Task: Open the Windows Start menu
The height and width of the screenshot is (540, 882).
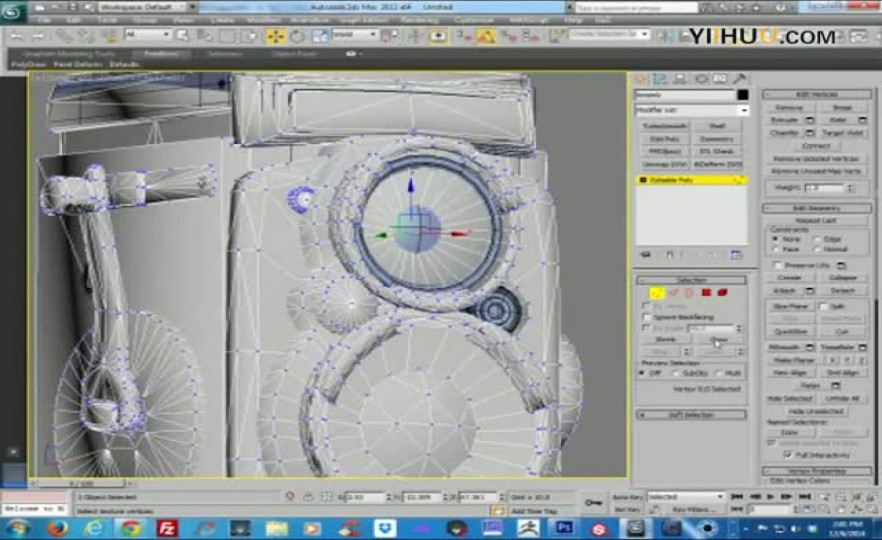Action: coord(18,529)
